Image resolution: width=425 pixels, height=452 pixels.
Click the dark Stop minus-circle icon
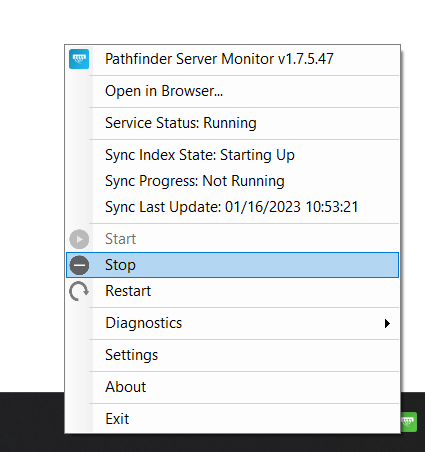(79, 265)
